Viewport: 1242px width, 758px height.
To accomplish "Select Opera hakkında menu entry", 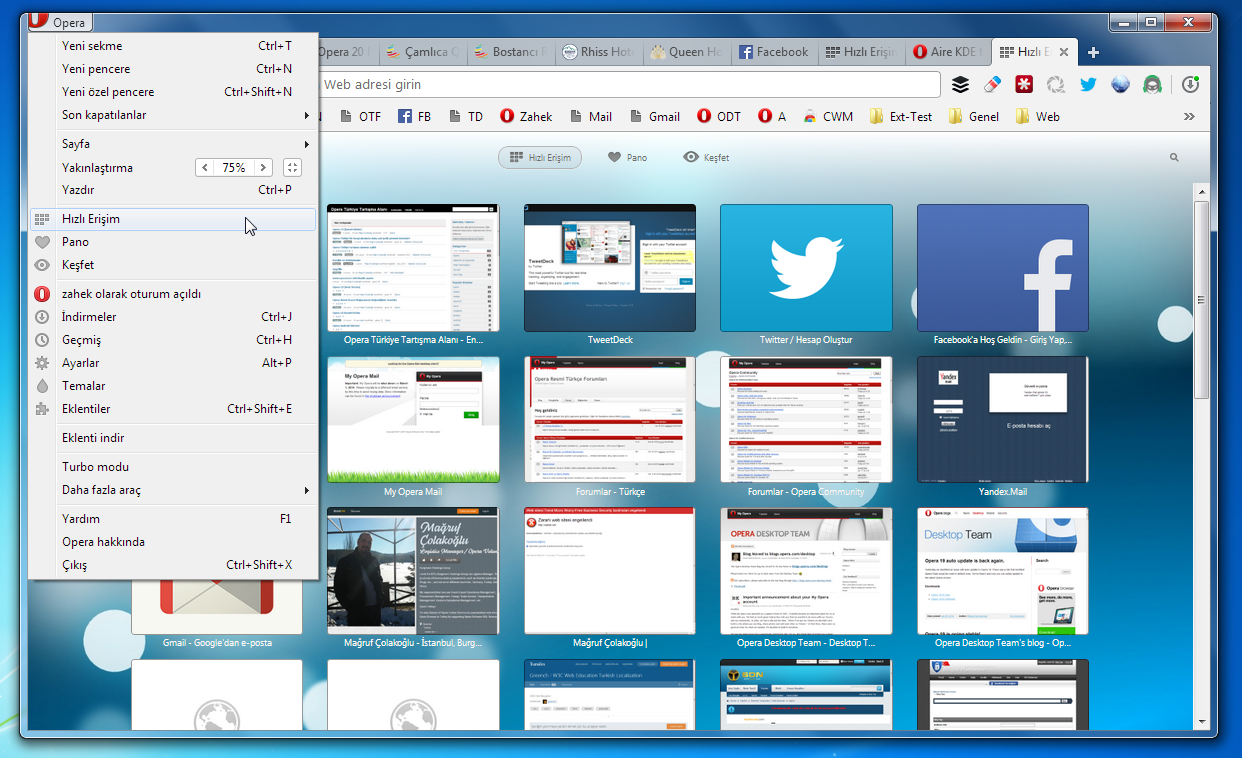I will pyautogui.click(x=173, y=542).
